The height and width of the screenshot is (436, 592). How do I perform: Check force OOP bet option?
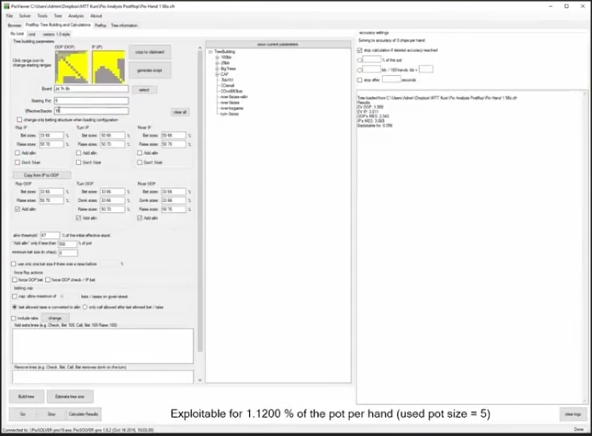click(15, 280)
